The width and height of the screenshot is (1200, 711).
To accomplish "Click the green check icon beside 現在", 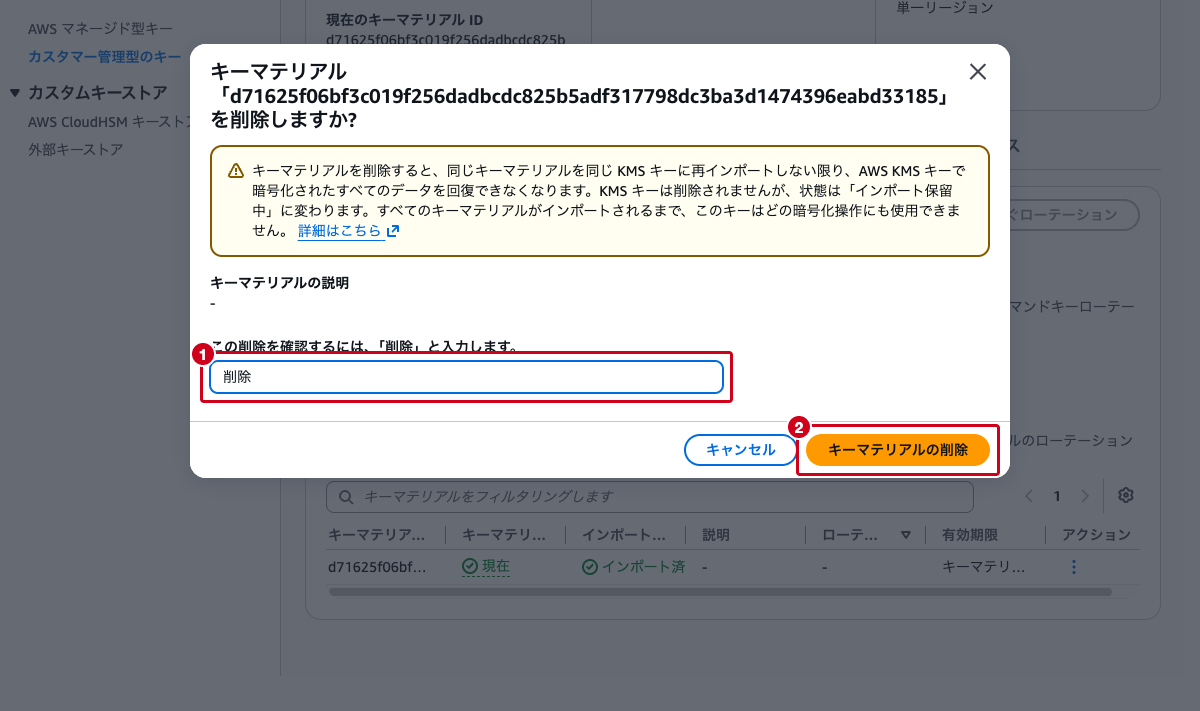I will tap(470, 567).
